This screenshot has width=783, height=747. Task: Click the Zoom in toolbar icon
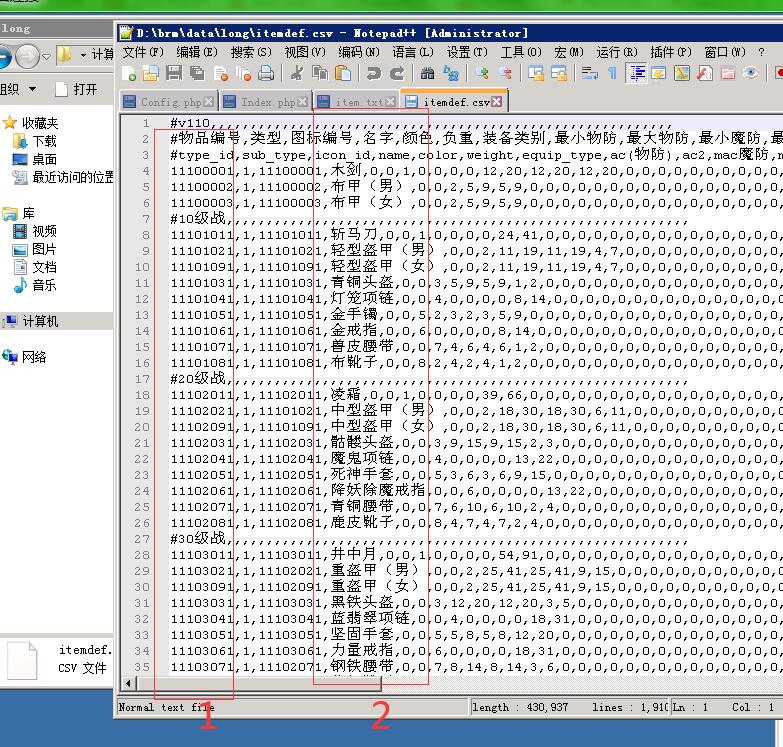482,73
